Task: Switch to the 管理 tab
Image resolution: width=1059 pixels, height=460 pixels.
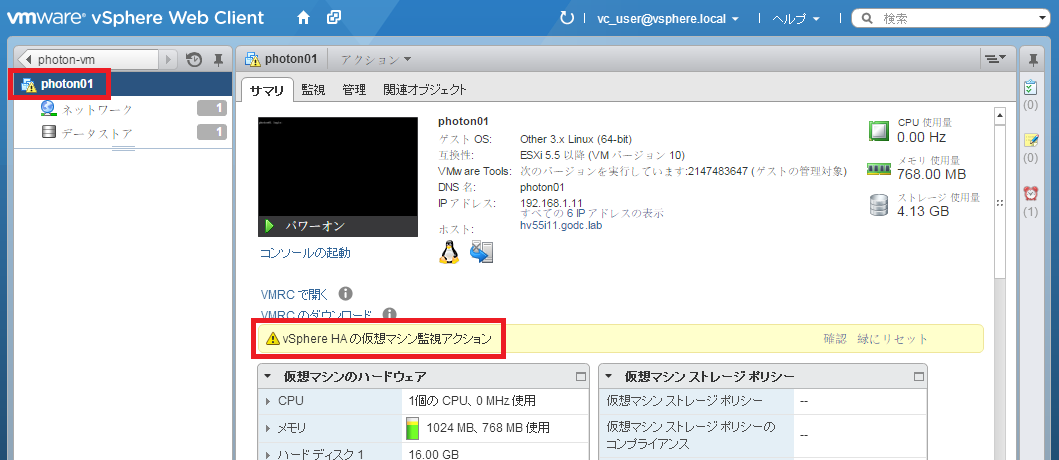Action: [x=354, y=89]
